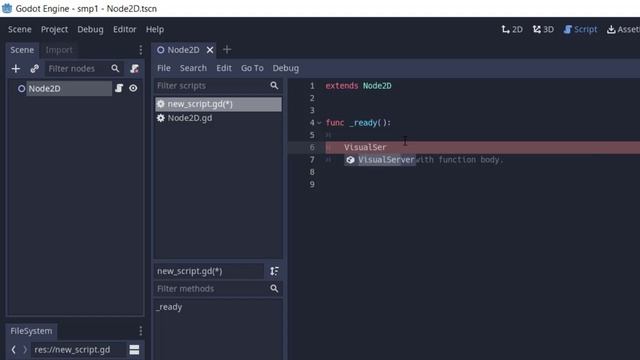Click the new_script.gd(*) label above methods
Screen dimensions: 640x360
tap(209, 271)
